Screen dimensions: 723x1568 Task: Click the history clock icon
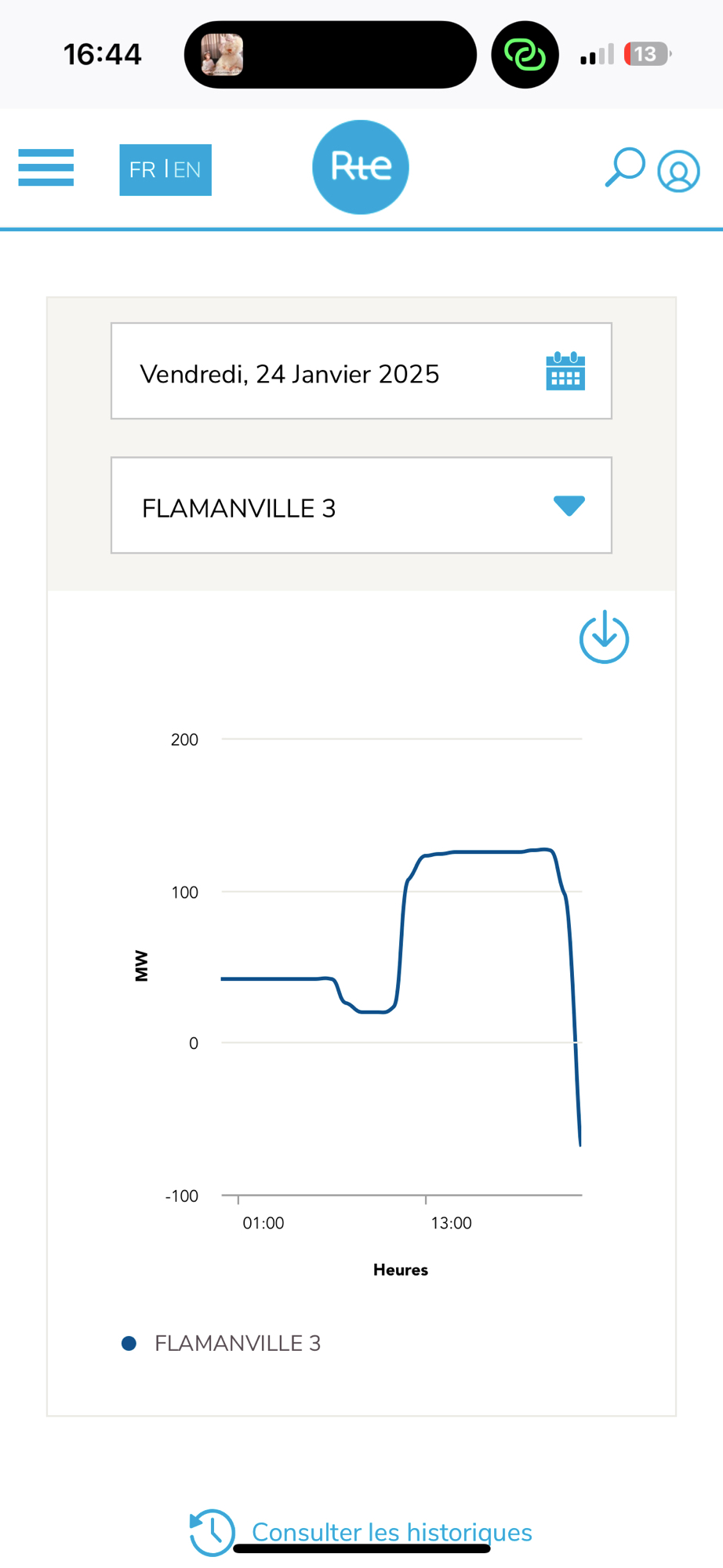pyautogui.click(x=212, y=1532)
